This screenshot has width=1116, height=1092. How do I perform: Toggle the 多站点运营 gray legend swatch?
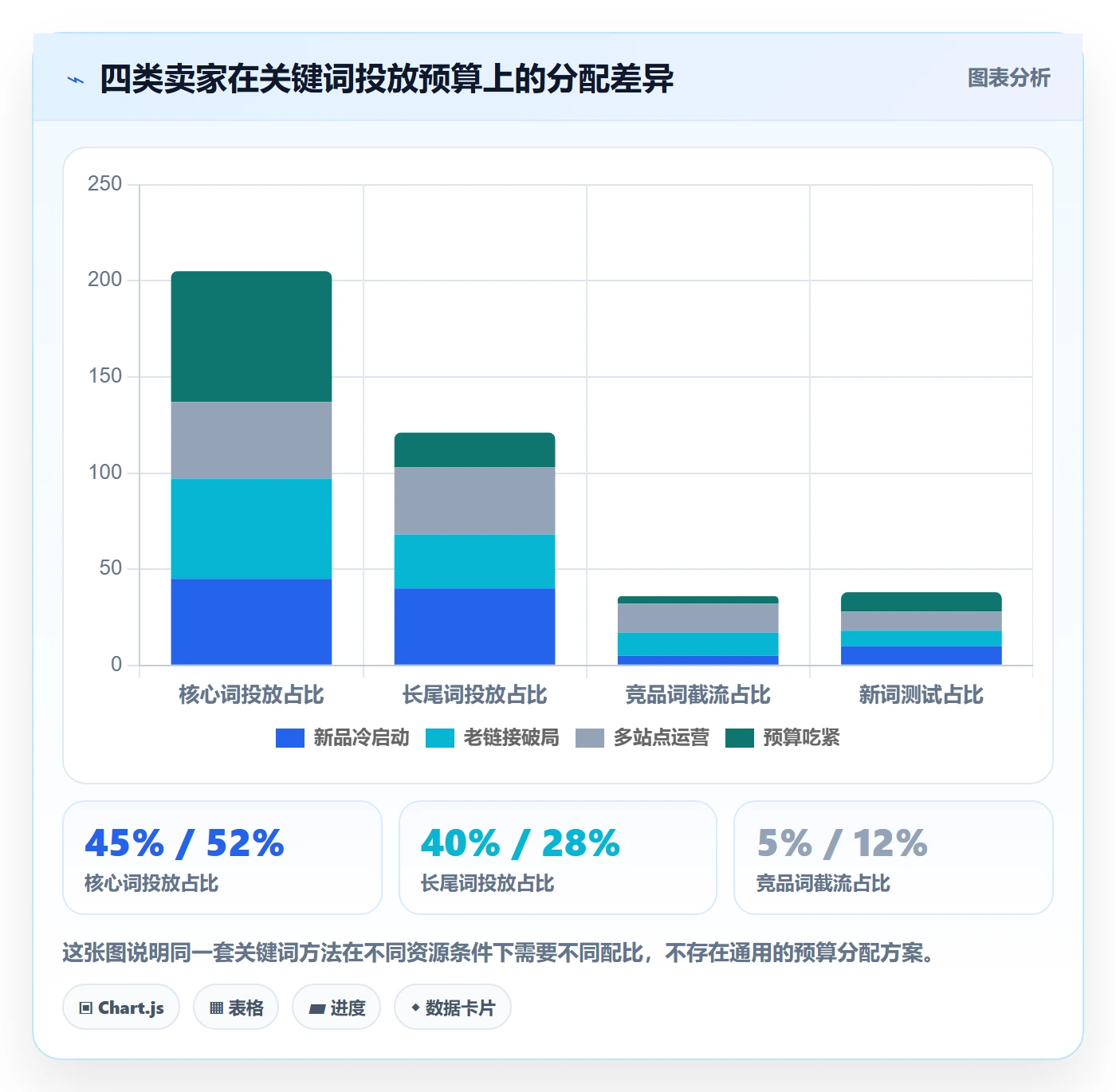click(590, 738)
